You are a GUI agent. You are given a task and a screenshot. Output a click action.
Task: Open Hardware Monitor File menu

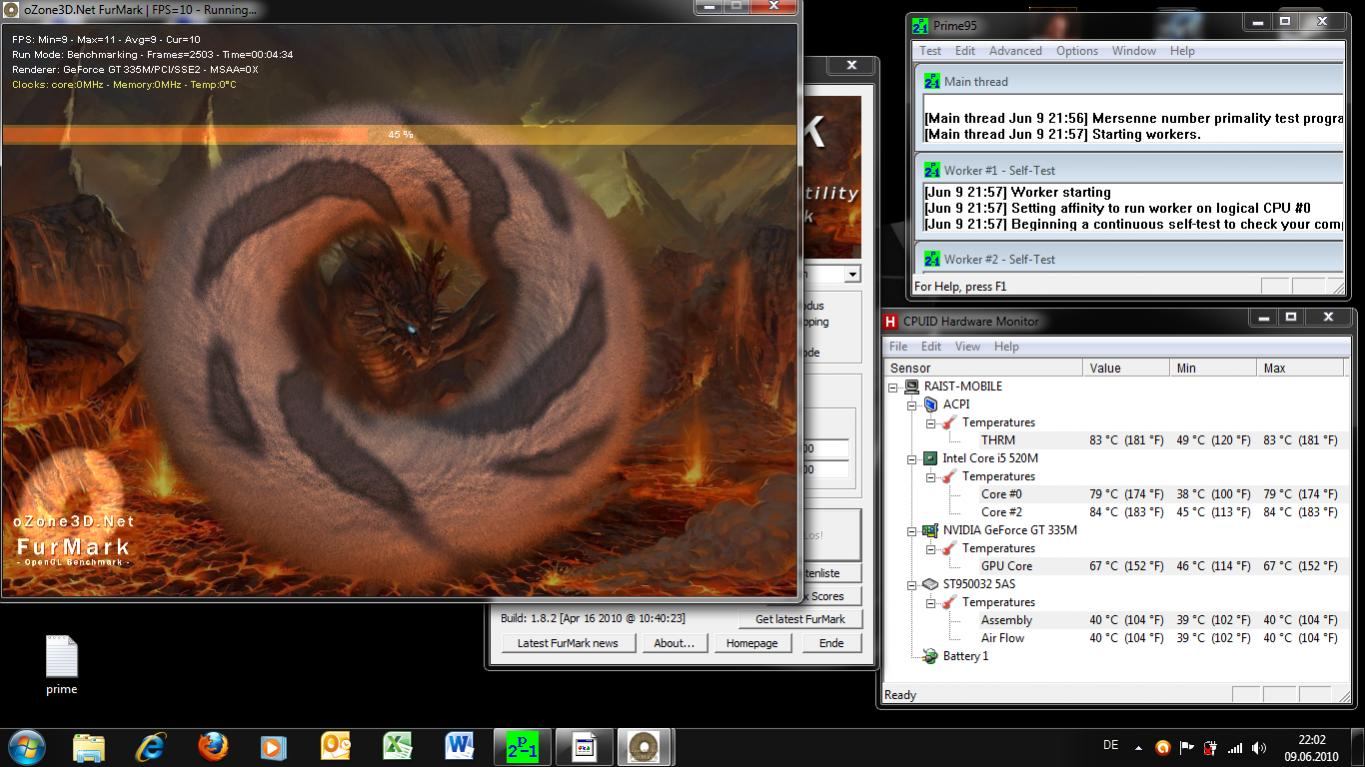[898, 346]
